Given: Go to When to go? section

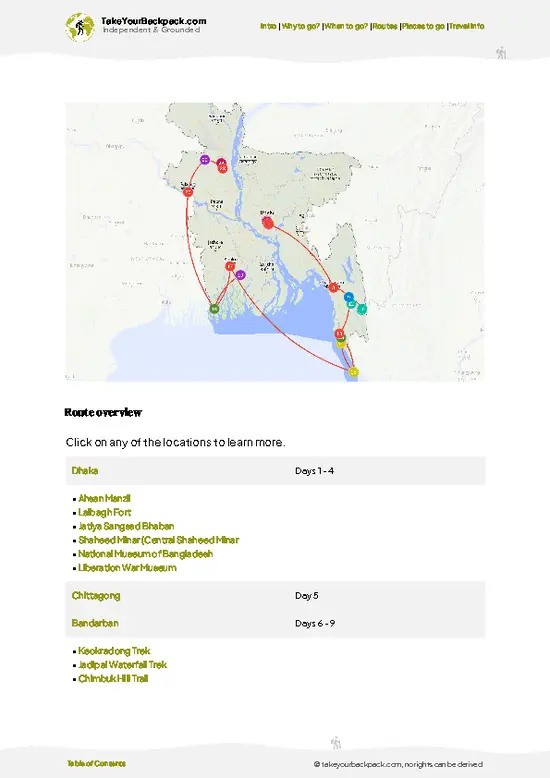Looking at the screenshot, I should point(346,26).
